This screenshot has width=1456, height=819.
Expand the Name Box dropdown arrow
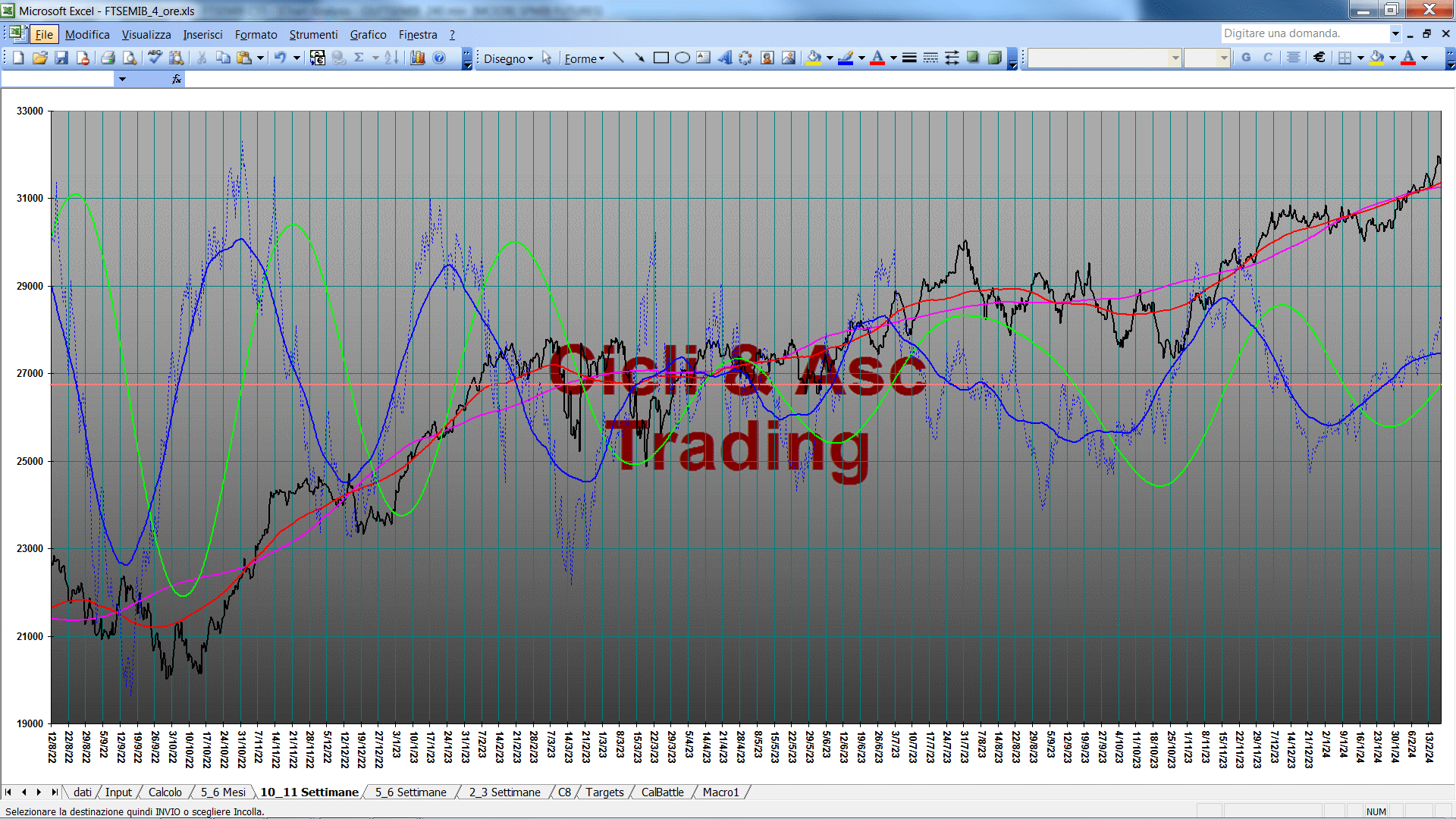[x=121, y=79]
